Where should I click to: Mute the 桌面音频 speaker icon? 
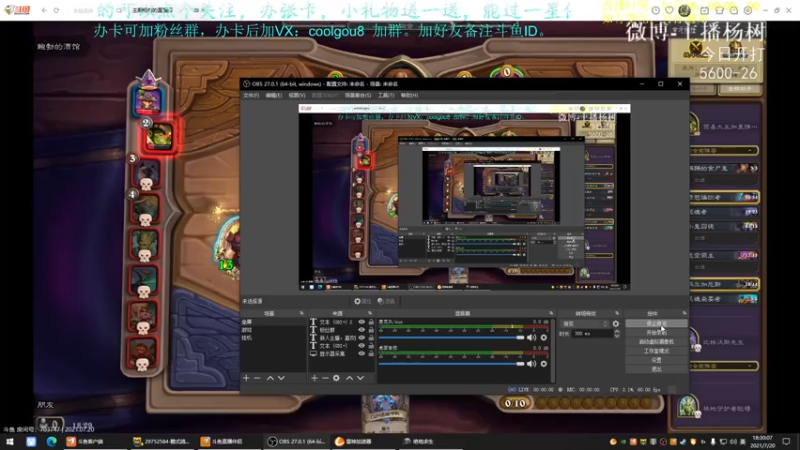click(x=532, y=364)
